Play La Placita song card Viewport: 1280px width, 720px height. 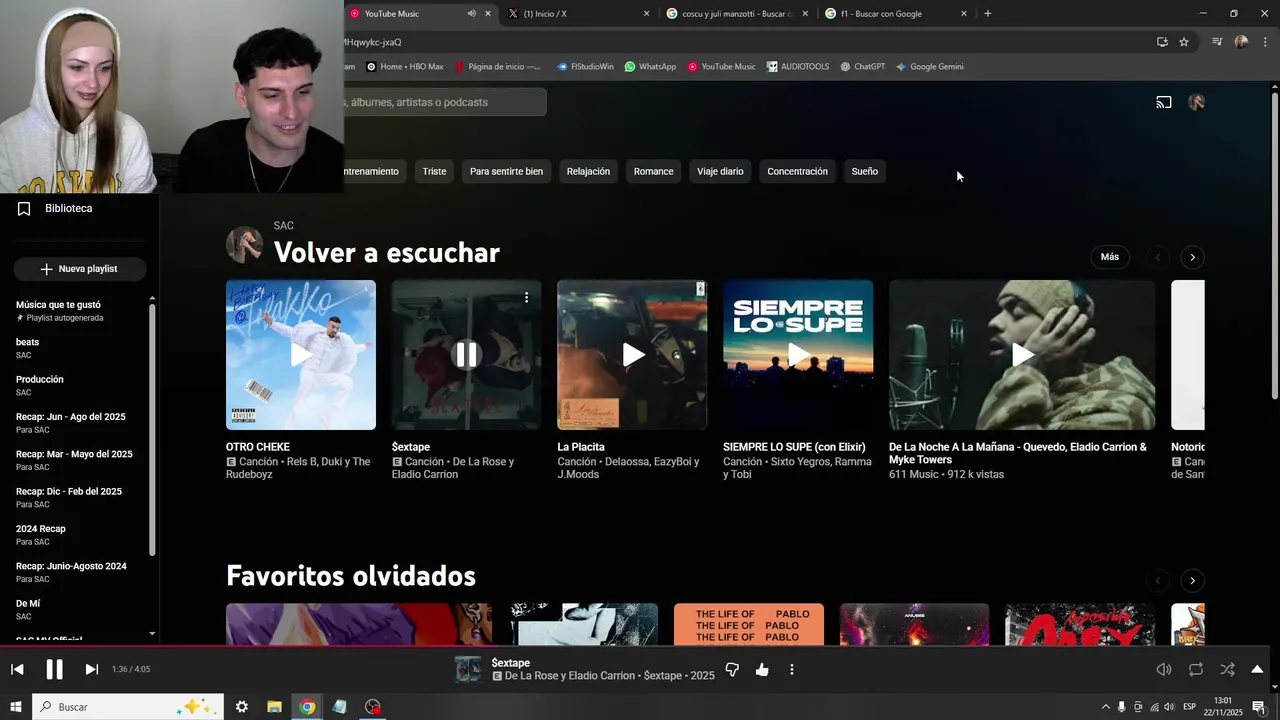click(x=632, y=355)
